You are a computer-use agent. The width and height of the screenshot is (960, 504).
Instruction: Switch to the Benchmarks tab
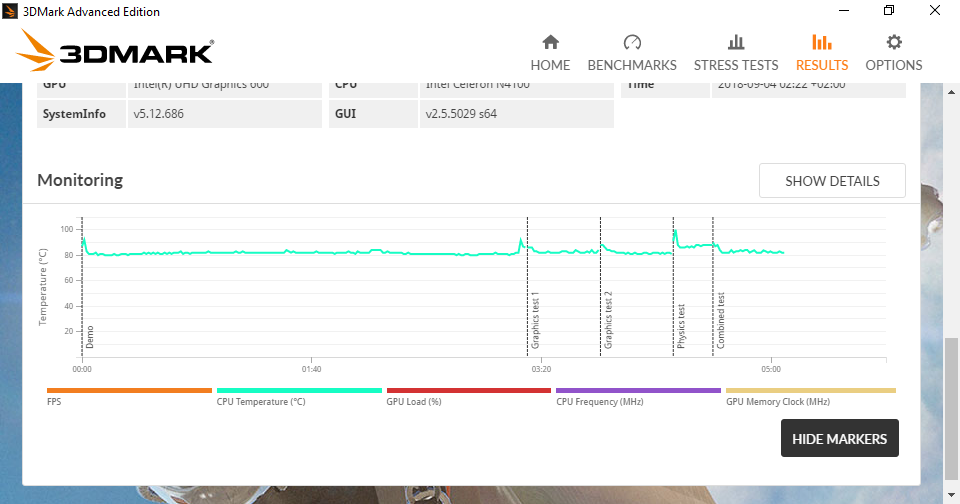[x=632, y=53]
